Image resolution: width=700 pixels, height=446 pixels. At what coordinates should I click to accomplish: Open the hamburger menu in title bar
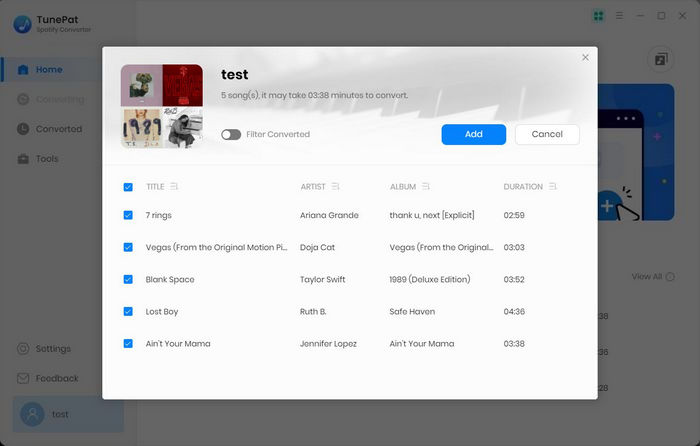coord(619,16)
